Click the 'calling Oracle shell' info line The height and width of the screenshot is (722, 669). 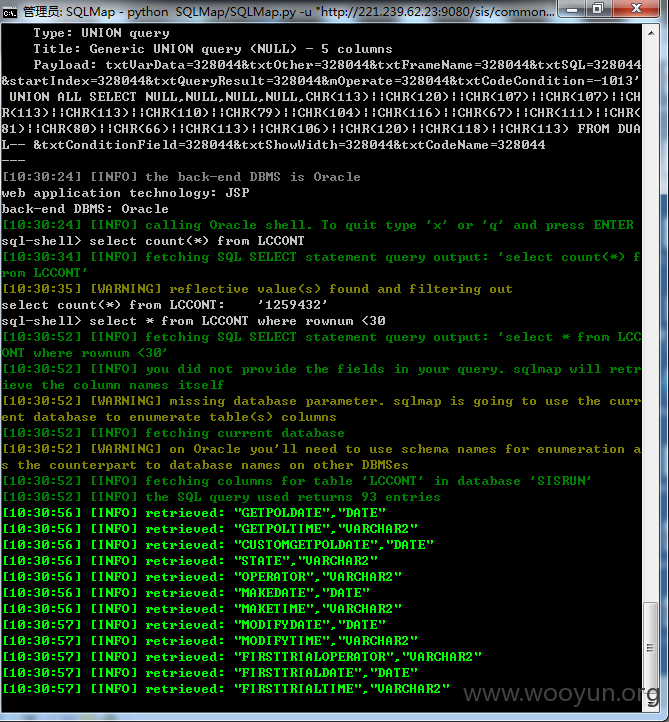[x=318, y=225]
